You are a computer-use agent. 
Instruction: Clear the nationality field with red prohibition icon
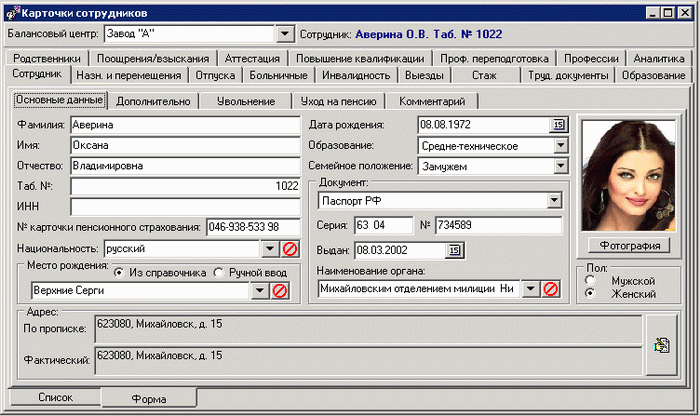[290, 249]
